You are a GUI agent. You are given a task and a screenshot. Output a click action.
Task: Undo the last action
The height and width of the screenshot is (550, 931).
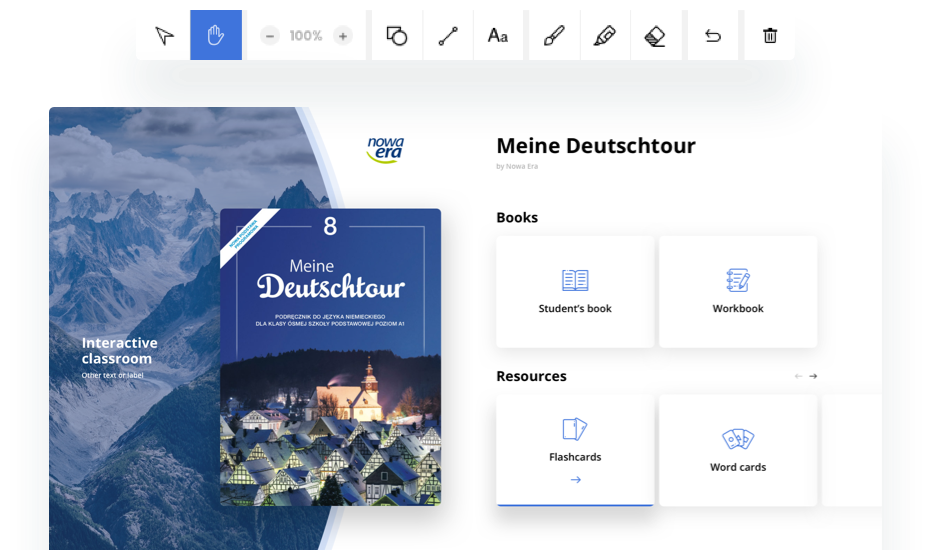(x=713, y=36)
